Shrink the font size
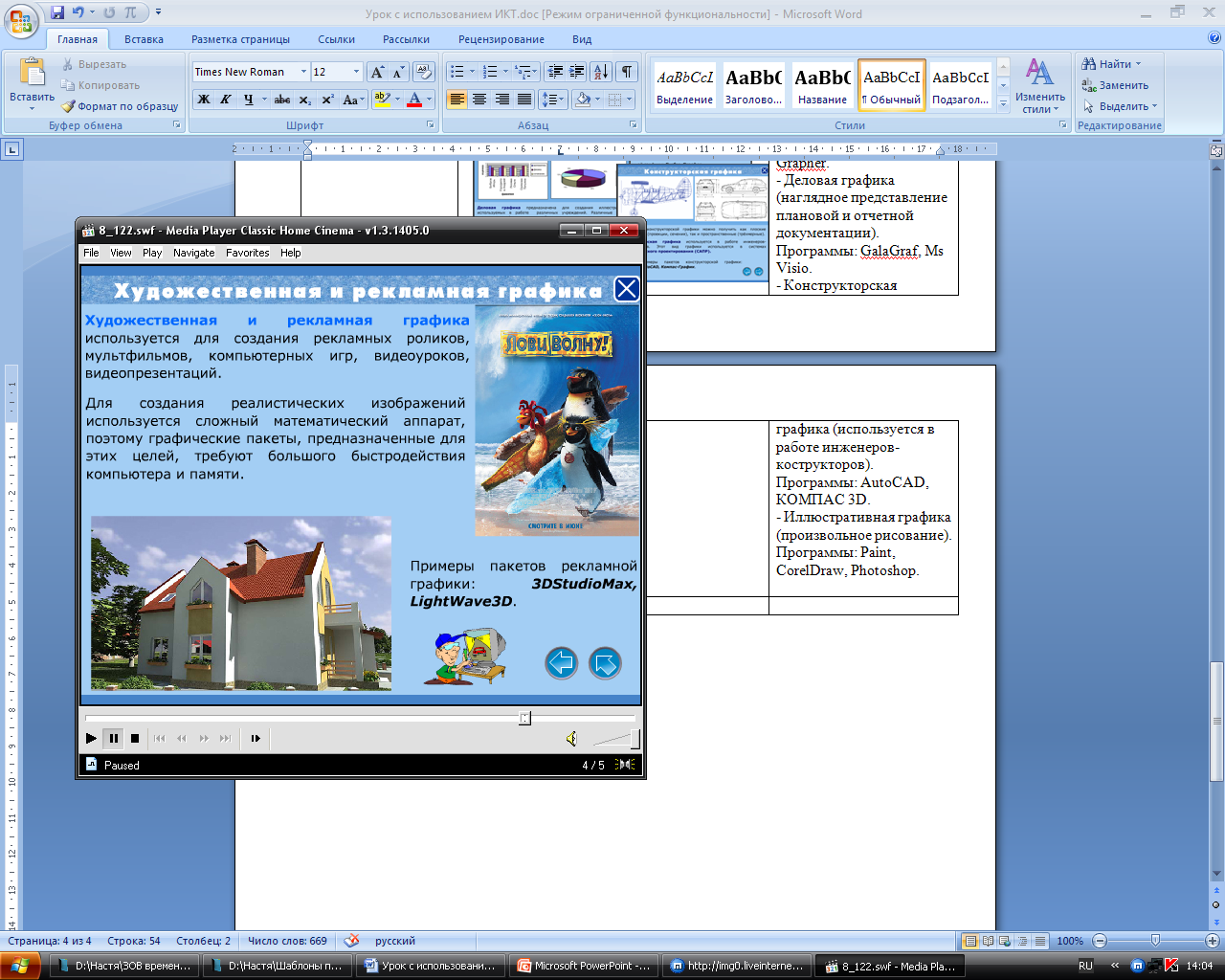The width and height of the screenshot is (1225, 980). [398, 72]
